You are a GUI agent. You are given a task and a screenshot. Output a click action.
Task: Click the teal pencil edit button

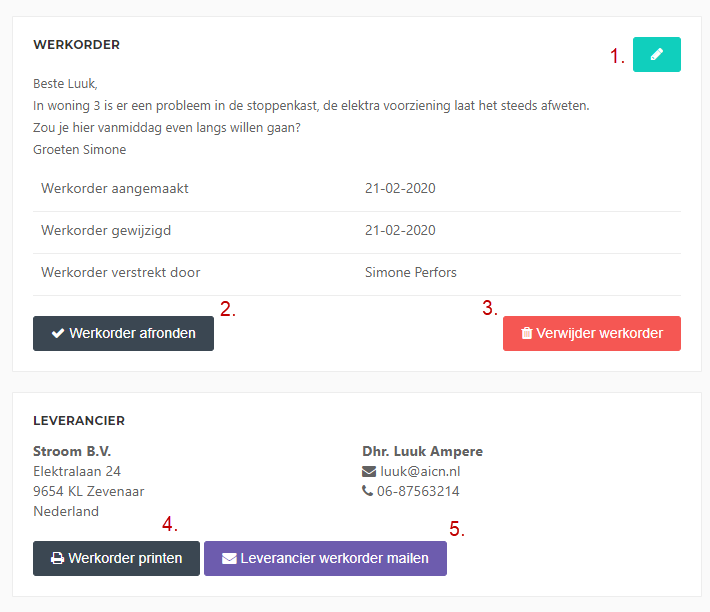(657, 54)
